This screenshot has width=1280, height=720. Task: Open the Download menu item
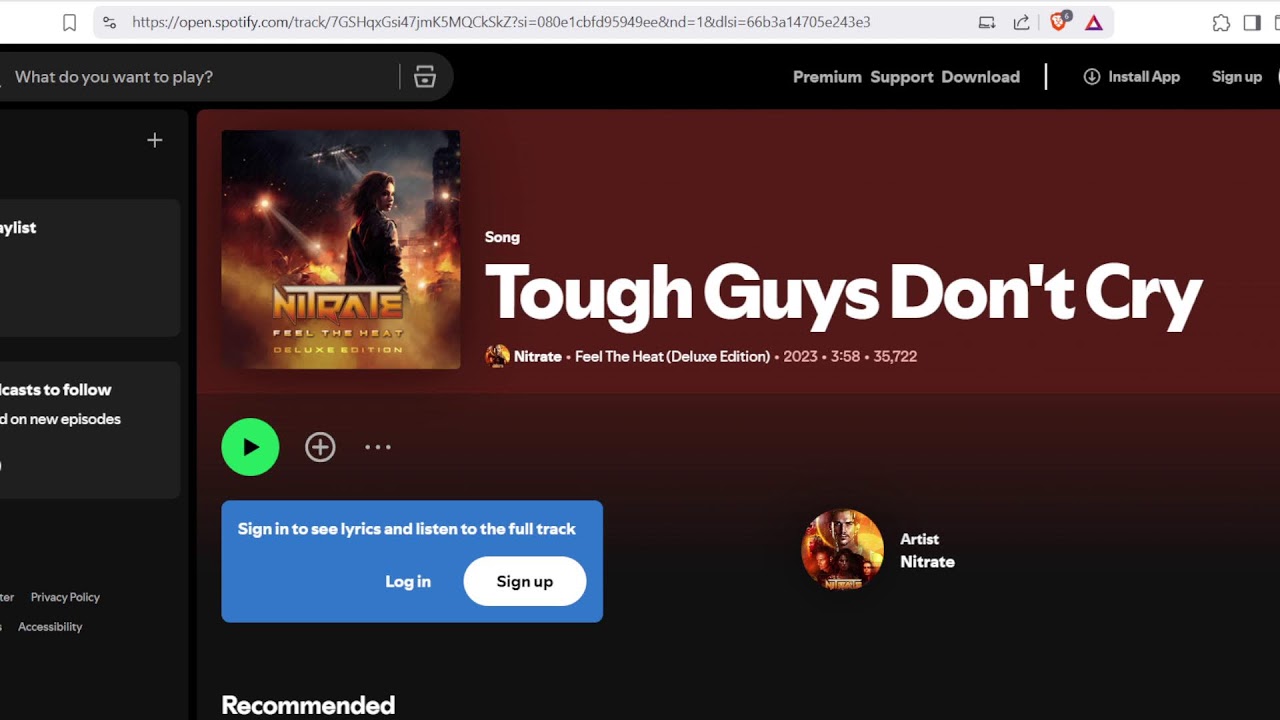[980, 77]
